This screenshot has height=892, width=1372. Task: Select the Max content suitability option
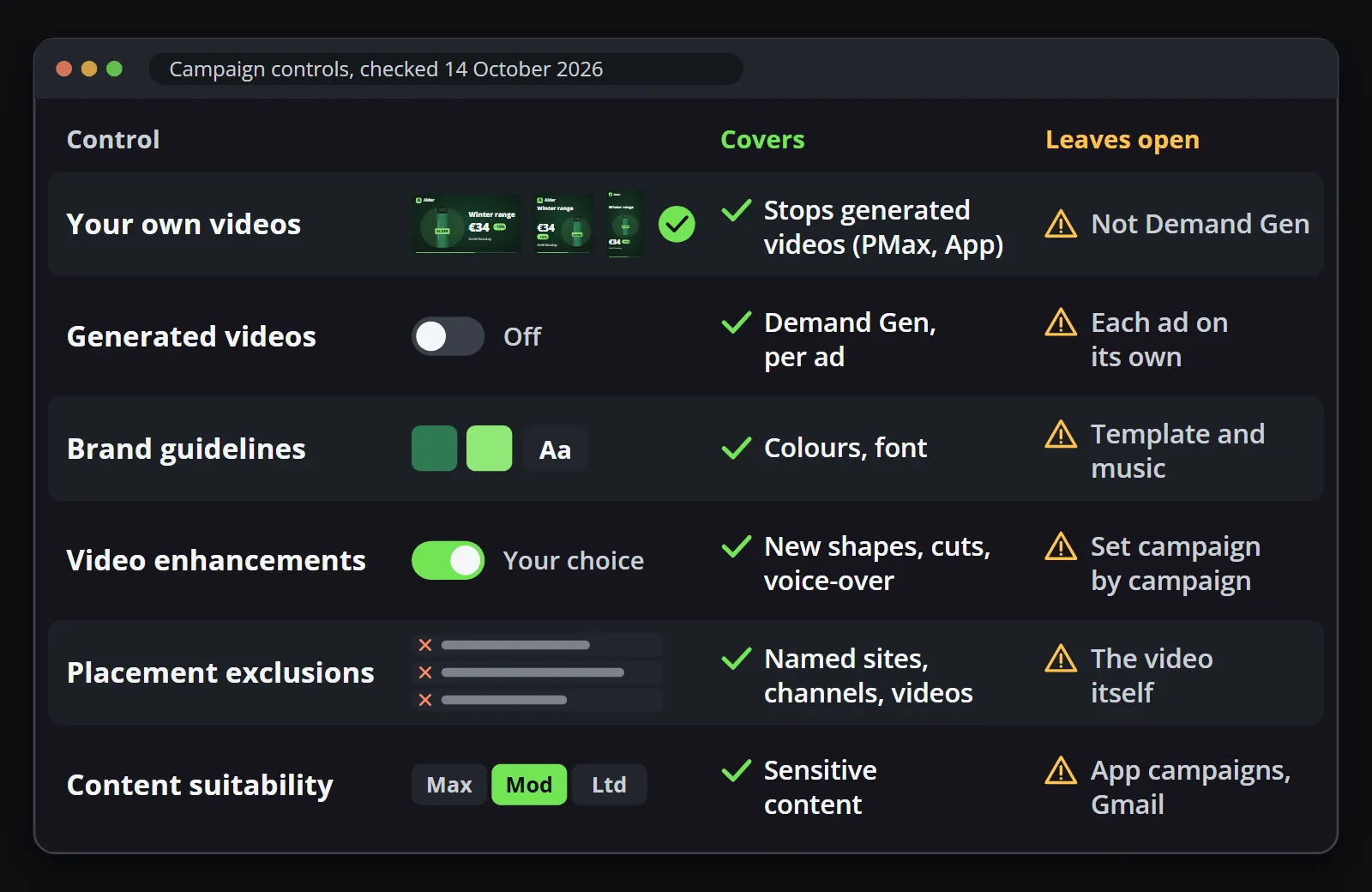pos(449,785)
